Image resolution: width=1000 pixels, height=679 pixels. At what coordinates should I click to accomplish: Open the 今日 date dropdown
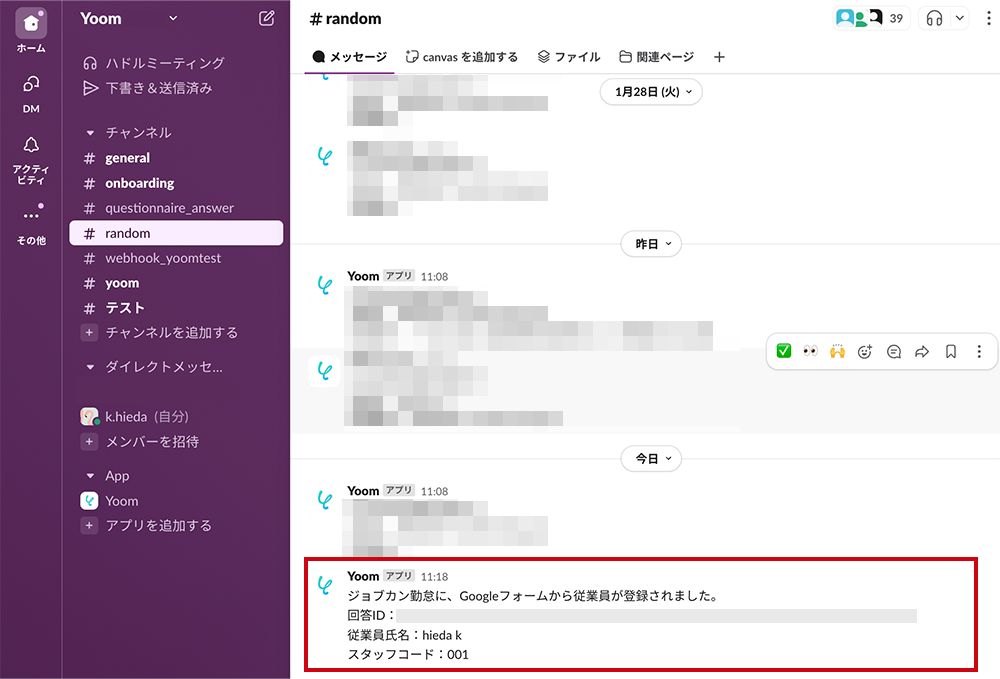click(651, 458)
